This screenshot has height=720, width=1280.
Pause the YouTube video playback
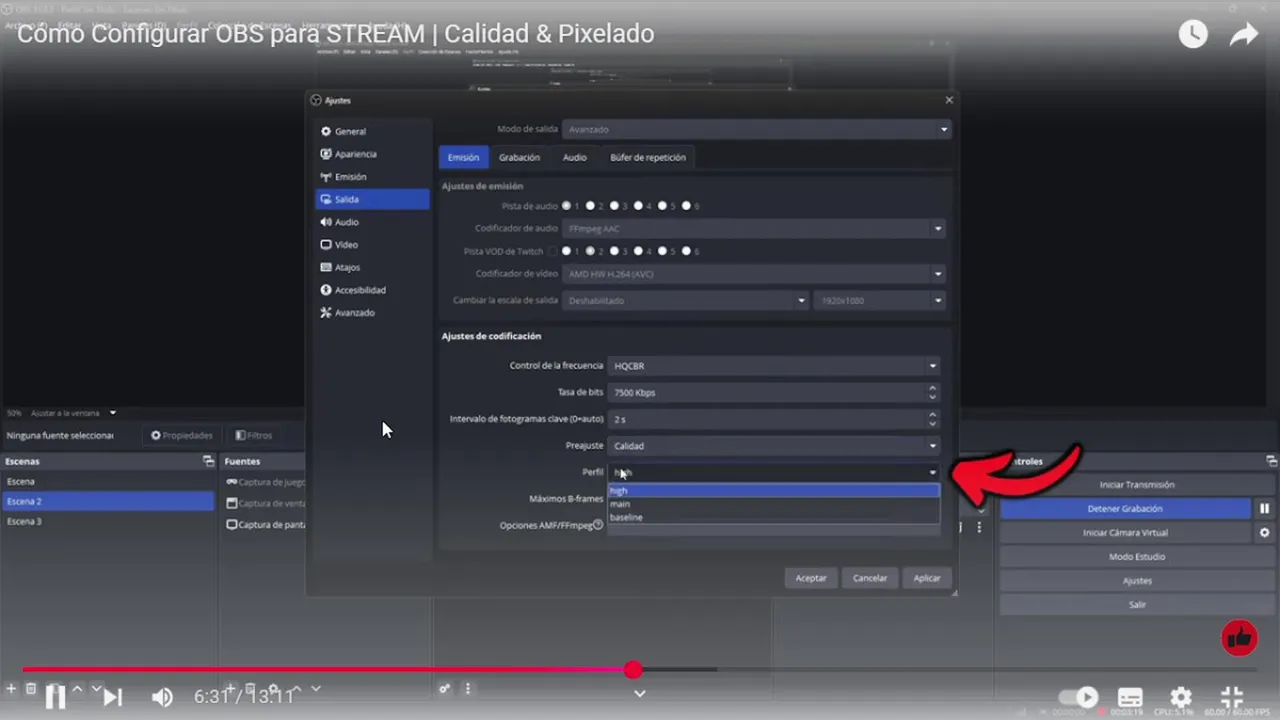(x=55, y=697)
